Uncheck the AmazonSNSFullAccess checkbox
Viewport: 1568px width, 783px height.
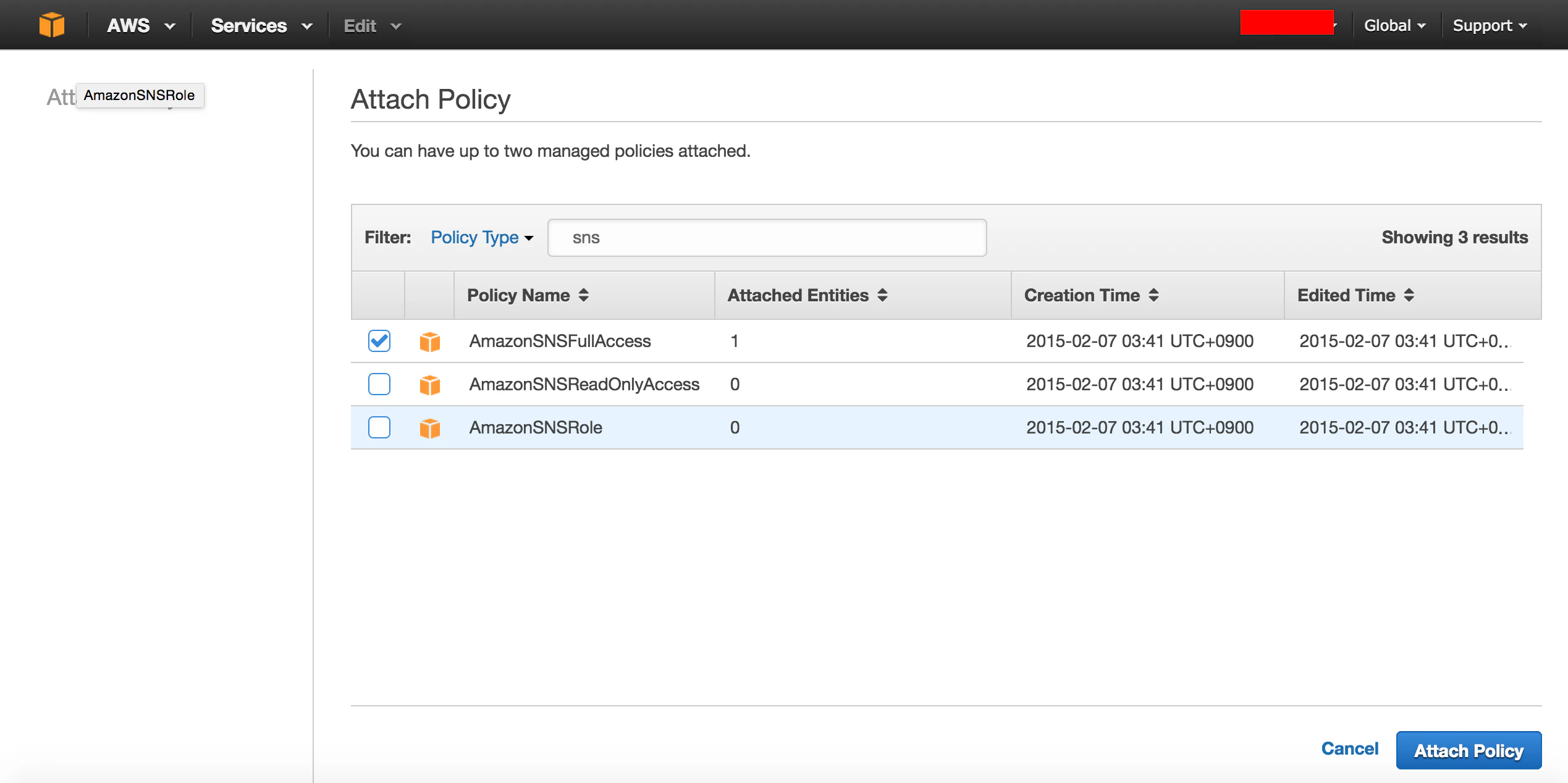(379, 341)
